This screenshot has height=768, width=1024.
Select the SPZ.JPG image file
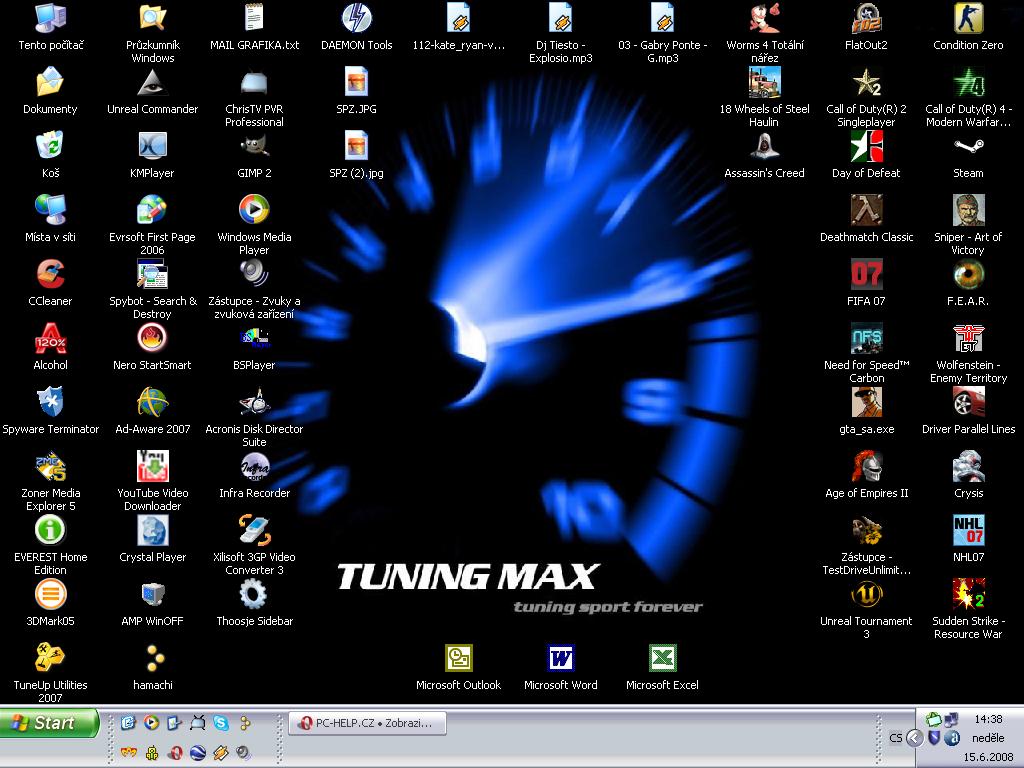point(356,82)
